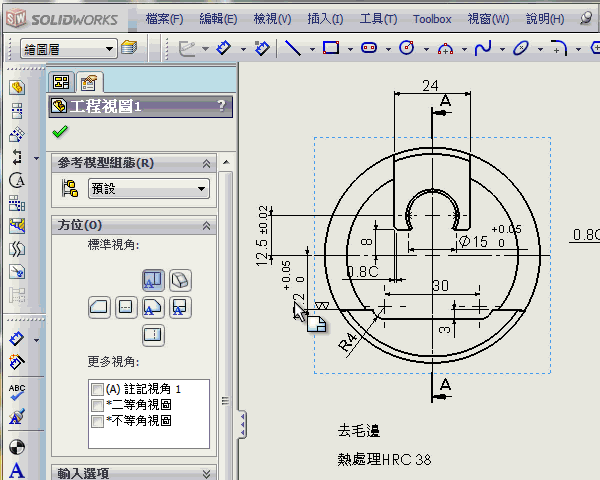Toggle the horizontal dashed-line standard view button
600x480 pixels.
click(x=126, y=307)
